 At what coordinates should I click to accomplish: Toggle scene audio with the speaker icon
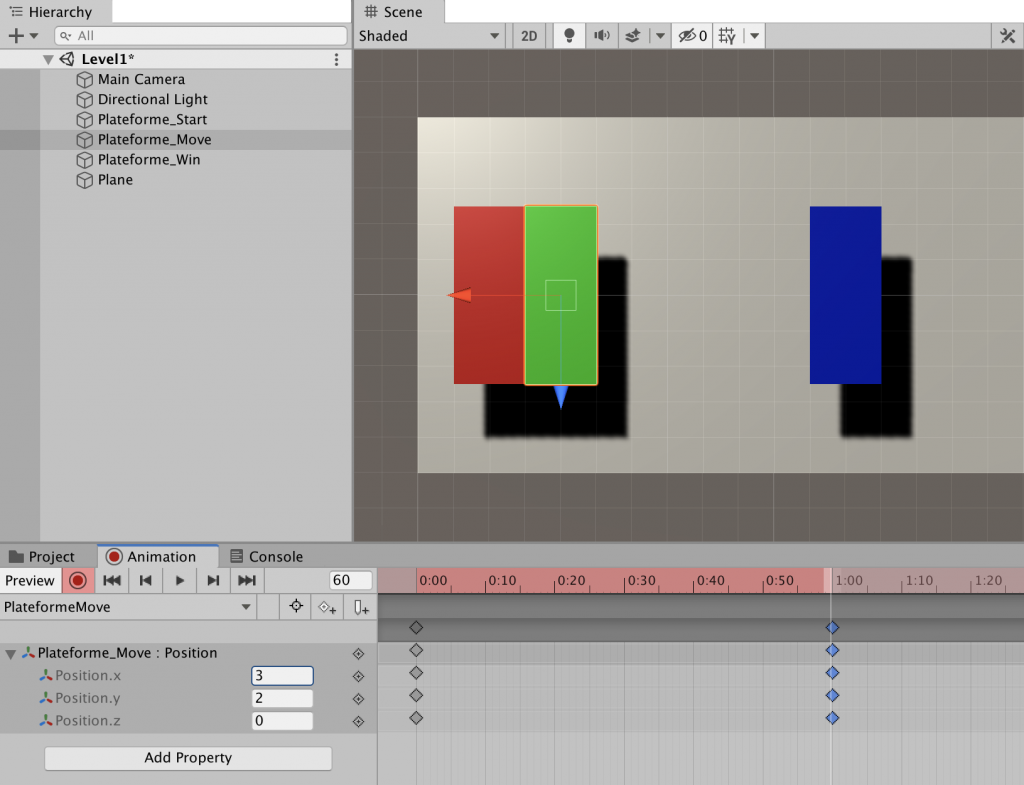601,36
